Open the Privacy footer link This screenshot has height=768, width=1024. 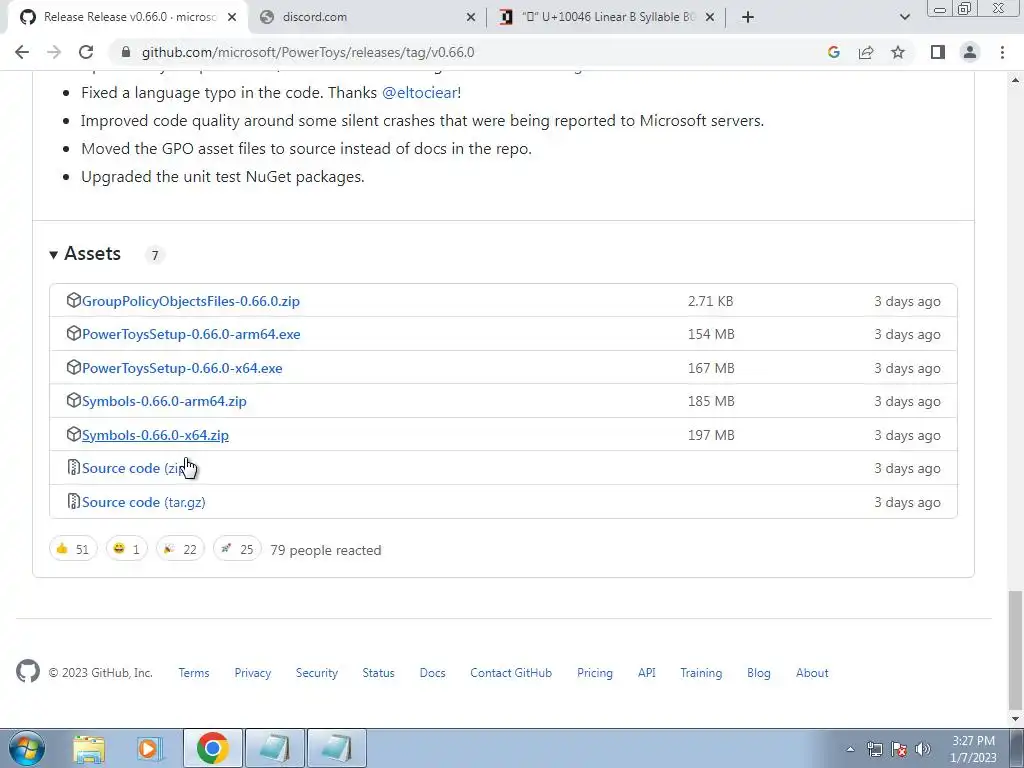click(x=253, y=673)
